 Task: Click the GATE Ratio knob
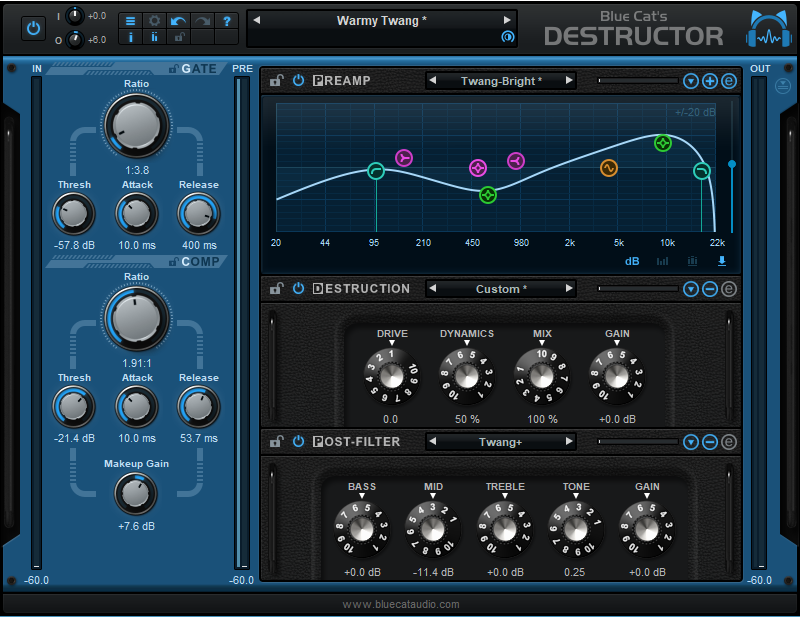pos(136,126)
